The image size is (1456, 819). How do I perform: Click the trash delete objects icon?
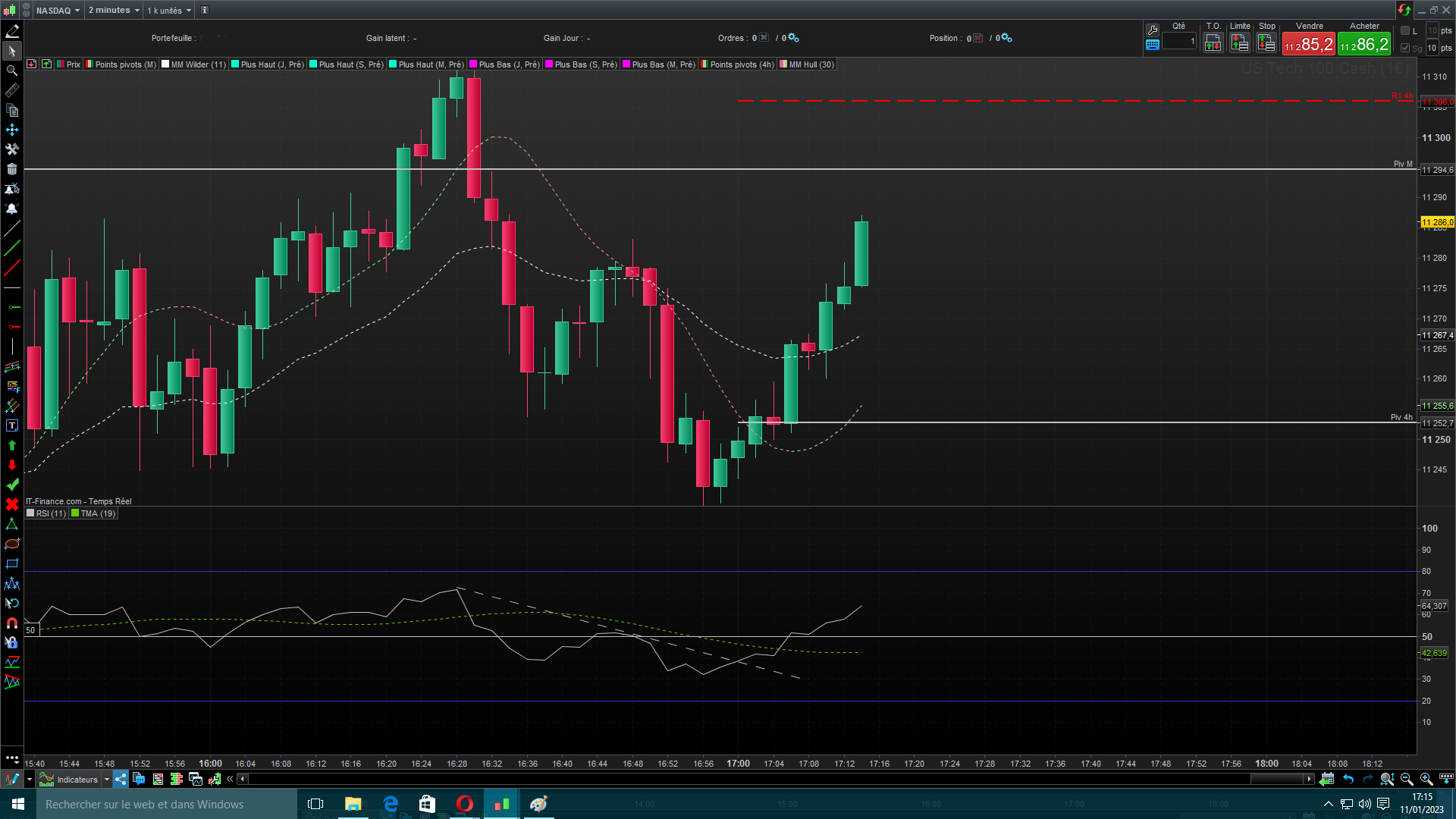[12, 169]
